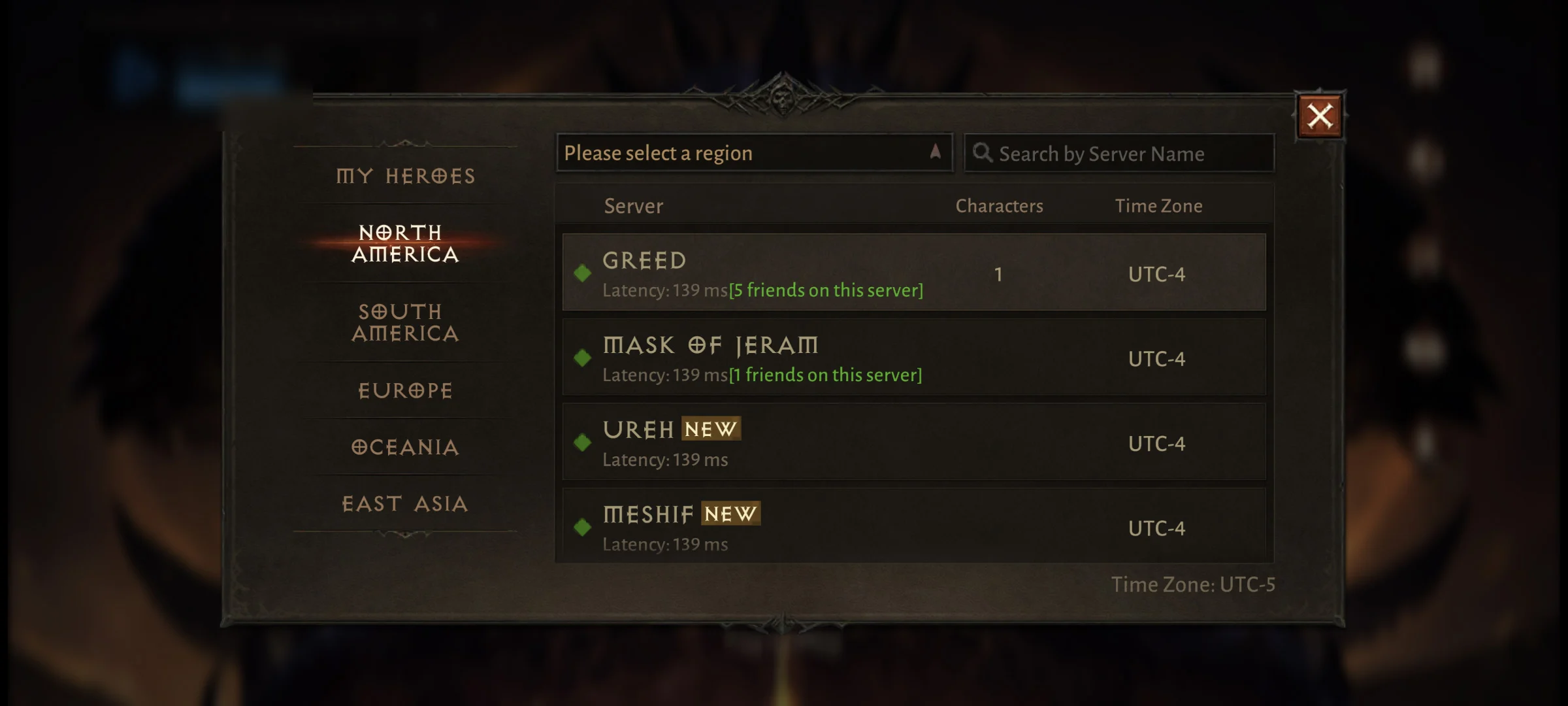Select the North America region
This screenshot has width=1568, height=706.
coord(404,243)
